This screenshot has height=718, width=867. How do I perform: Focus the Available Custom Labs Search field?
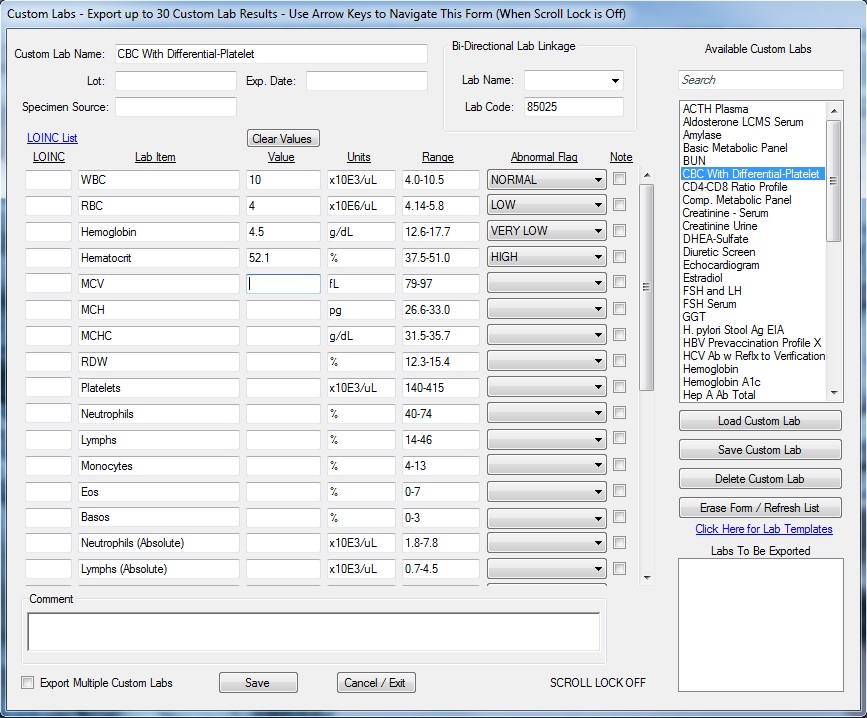click(761, 80)
